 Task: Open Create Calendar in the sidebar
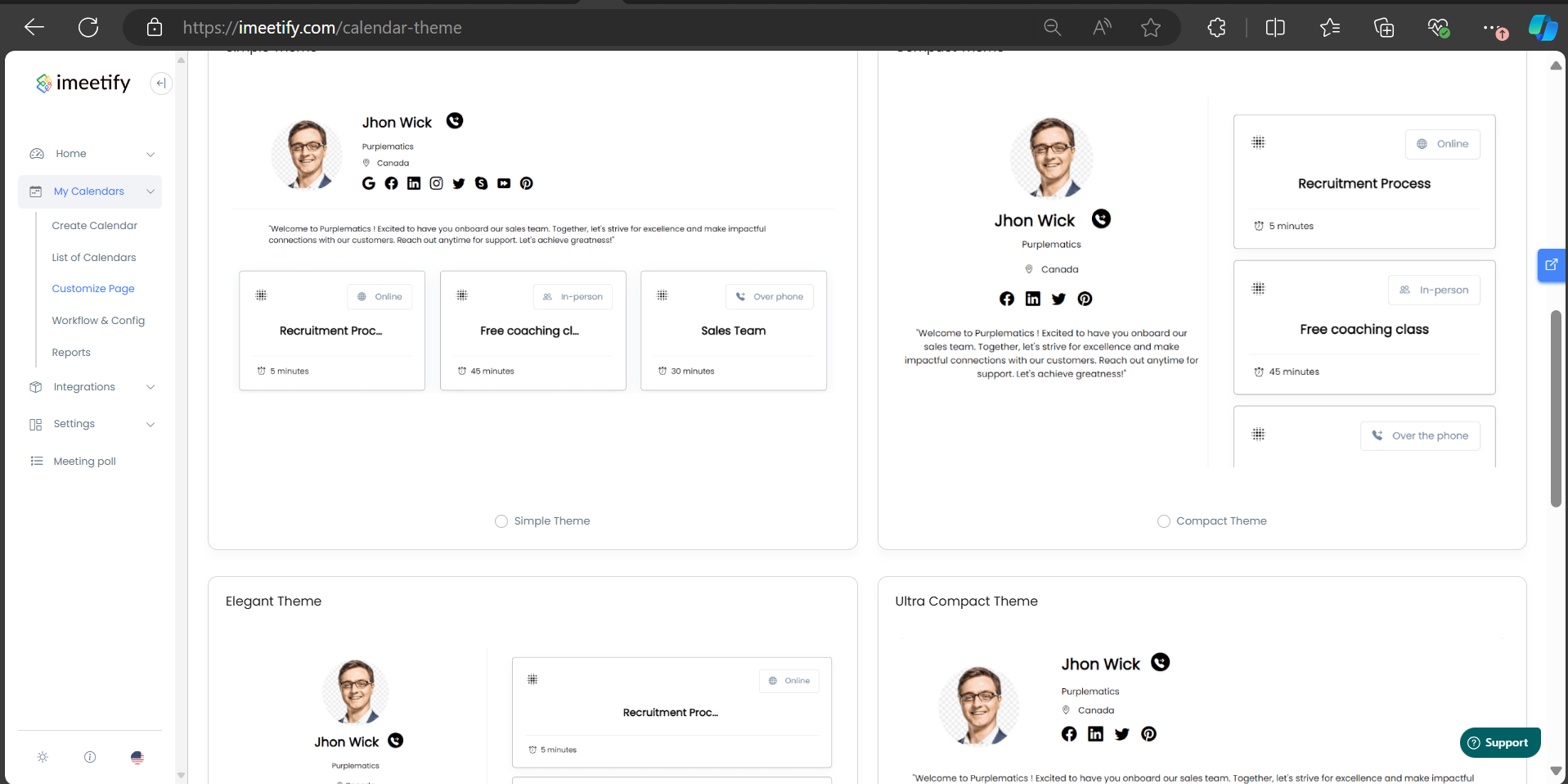tap(95, 226)
